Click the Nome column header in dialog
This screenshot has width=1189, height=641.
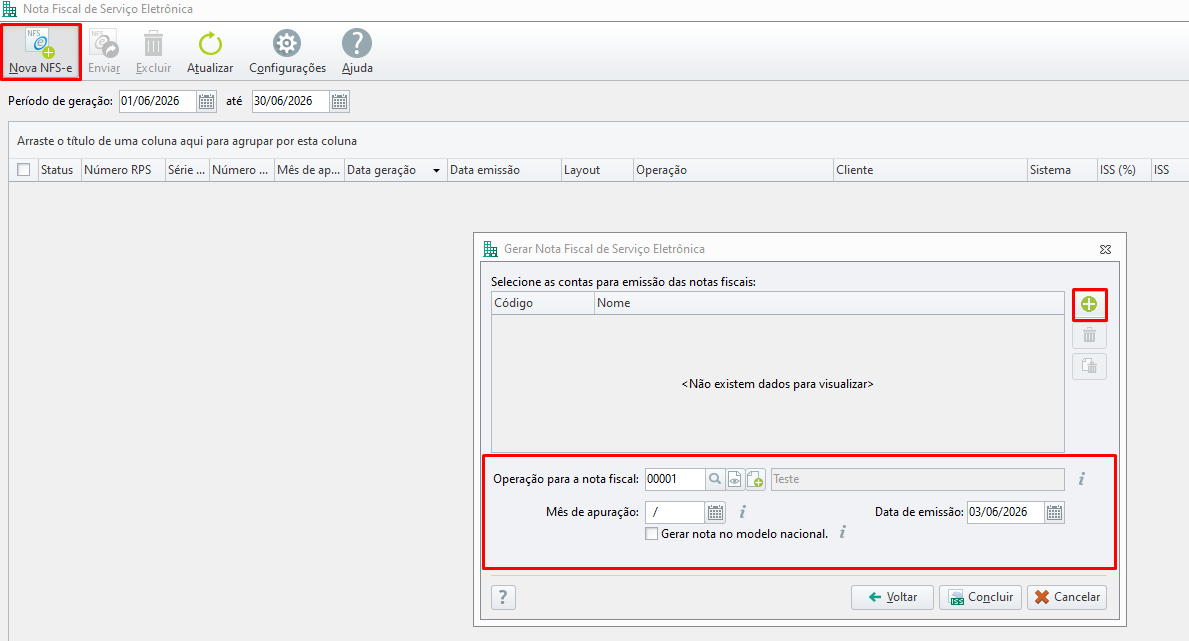click(830, 303)
